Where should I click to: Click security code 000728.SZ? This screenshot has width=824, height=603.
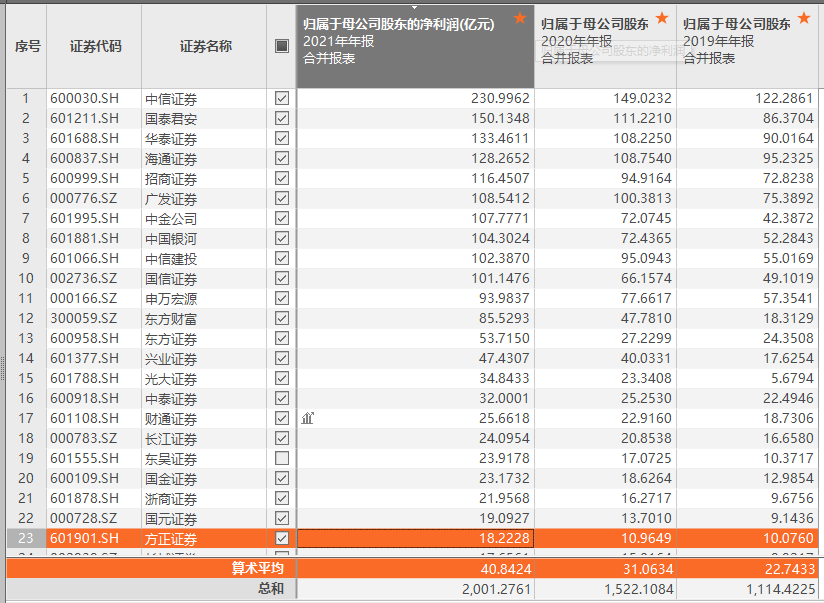point(84,518)
